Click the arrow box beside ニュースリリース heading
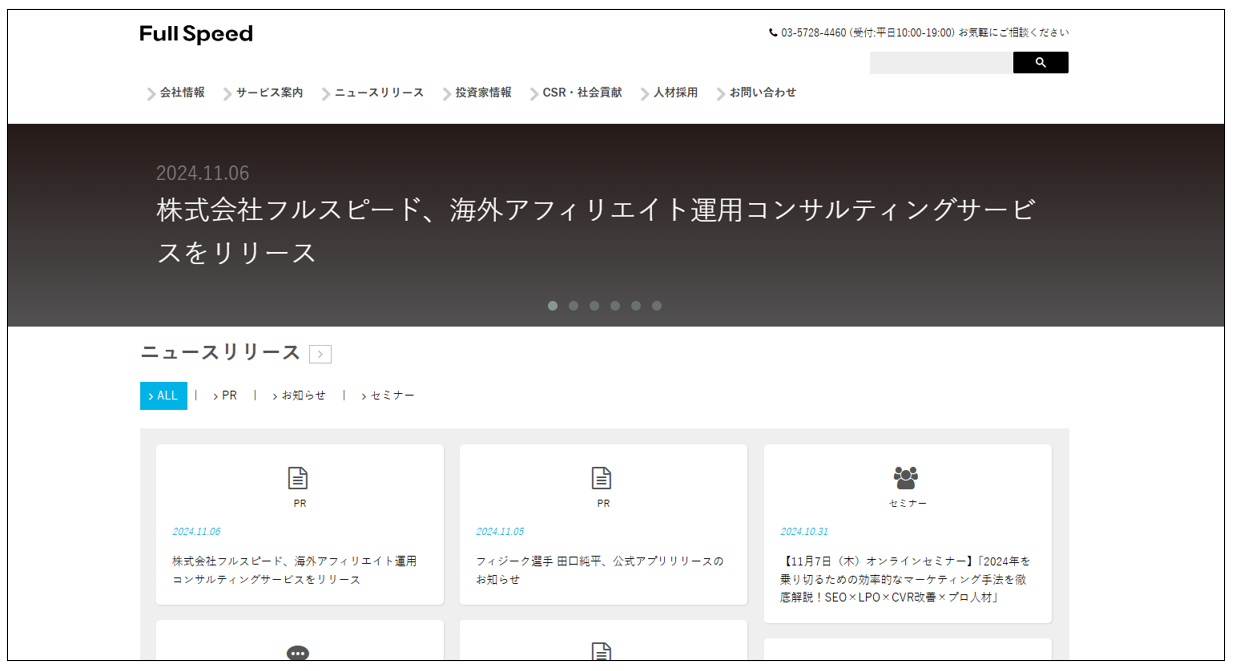The image size is (1233, 671). pos(320,354)
